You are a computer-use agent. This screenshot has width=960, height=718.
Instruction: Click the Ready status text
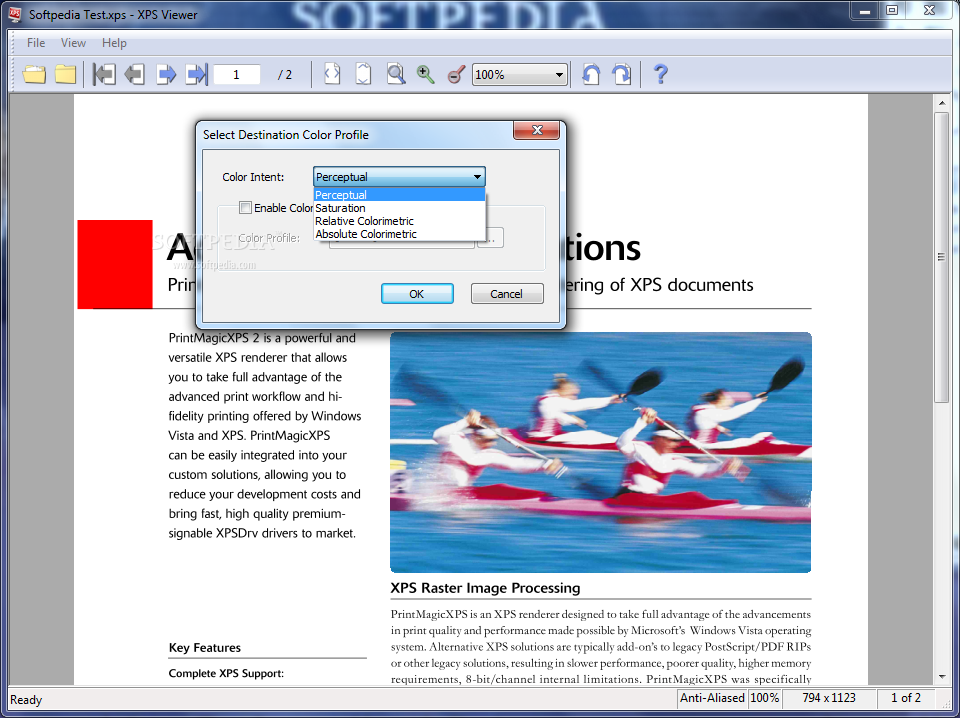(26, 700)
